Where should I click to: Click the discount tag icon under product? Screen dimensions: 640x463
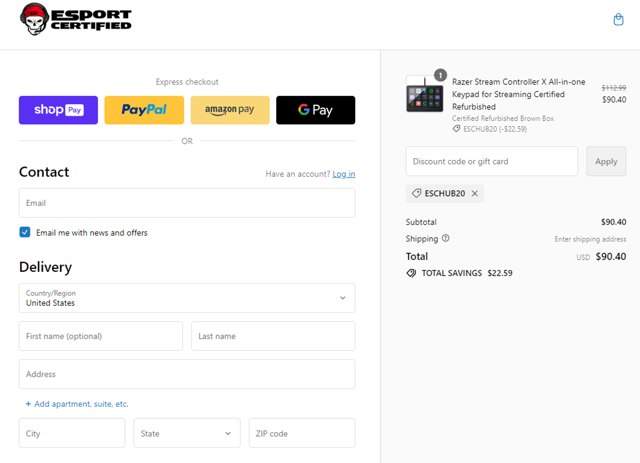[x=456, y=129]
